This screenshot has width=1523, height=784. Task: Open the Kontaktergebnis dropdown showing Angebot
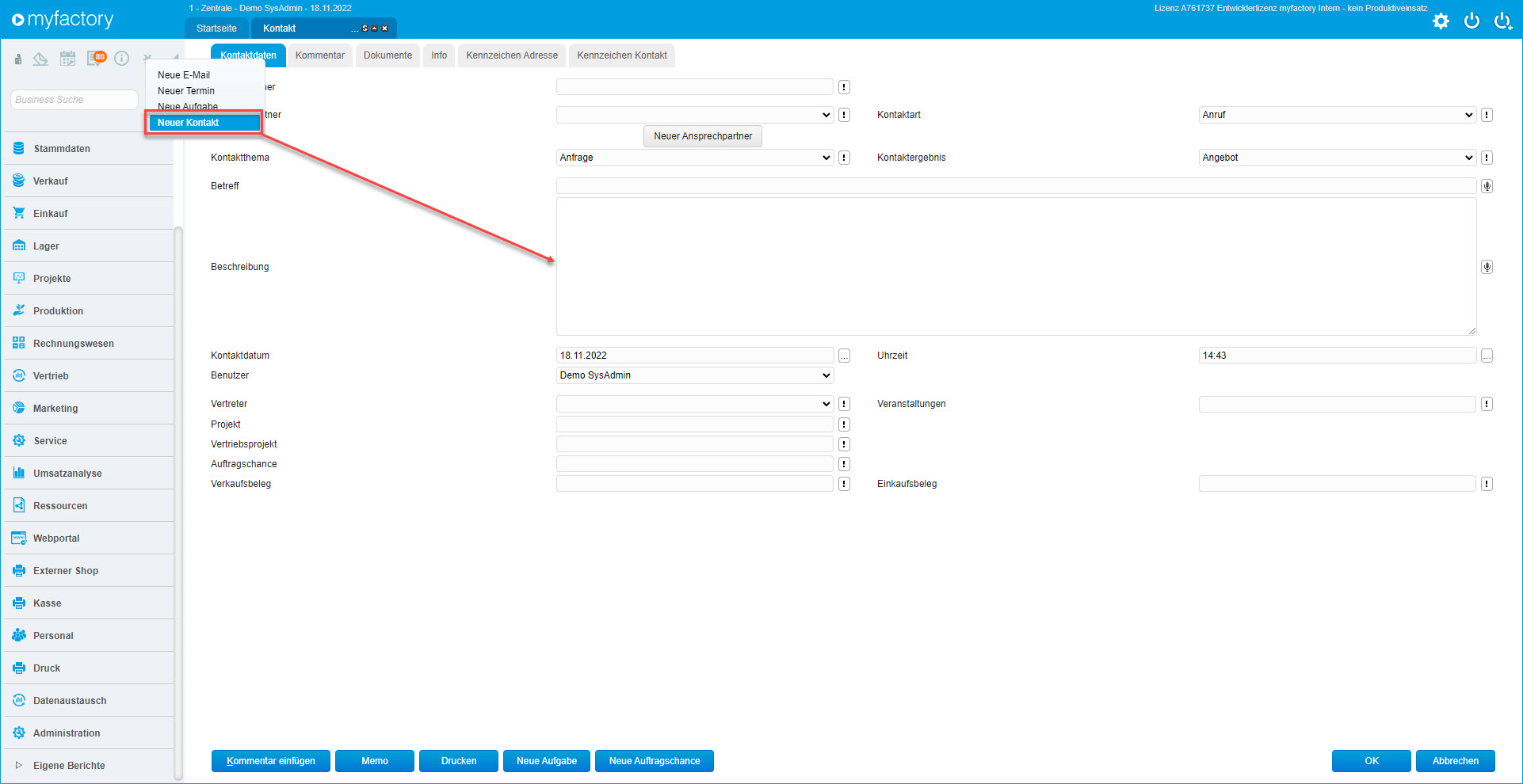pos(1336,158)
